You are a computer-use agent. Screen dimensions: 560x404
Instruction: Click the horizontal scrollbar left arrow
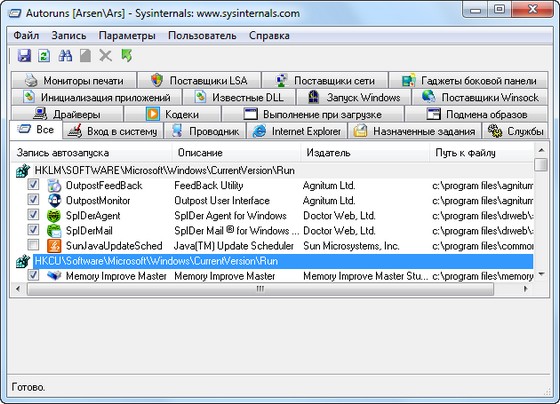point(18,289)
